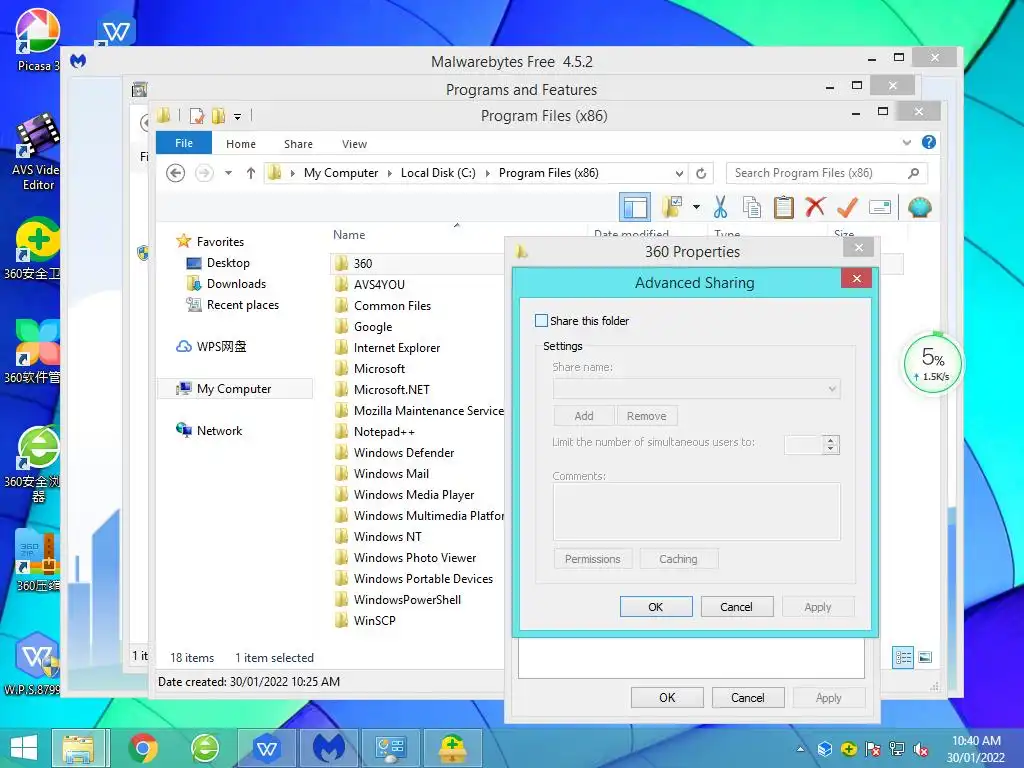Image resolution: width=1024 pixels, height=768 pixels.
Task: Open recent locations dropdown arrow
Action: pyautogui.click(x=229, y=173)
